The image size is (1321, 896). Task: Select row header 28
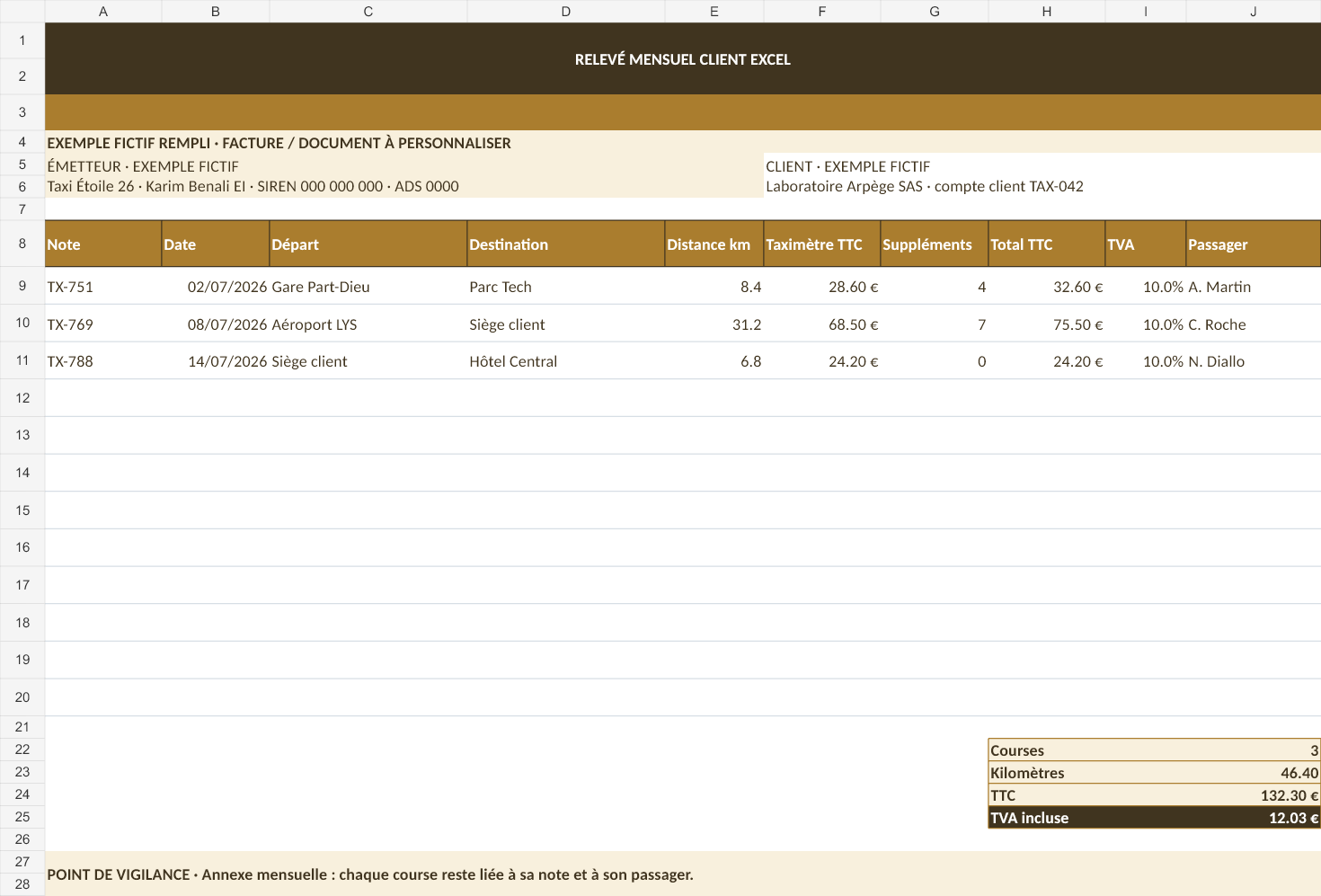point(22,884)
